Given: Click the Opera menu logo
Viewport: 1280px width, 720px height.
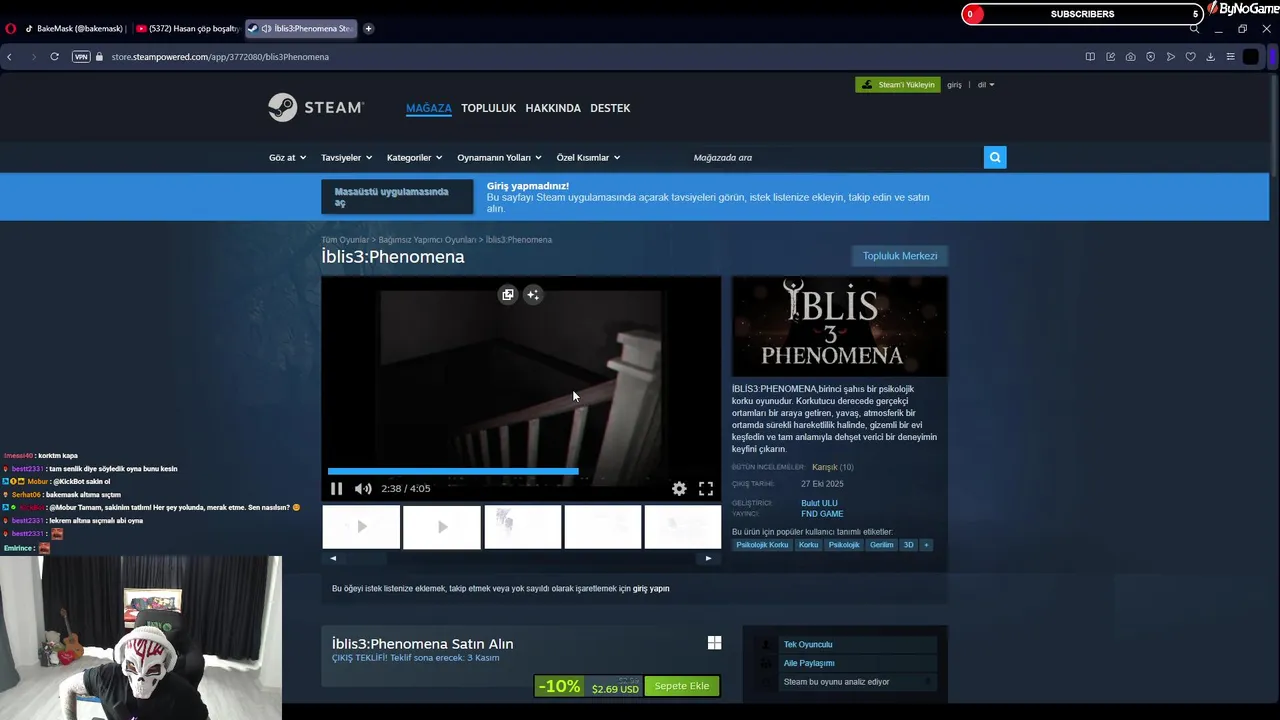Looking at the screenshot, I should [11, 28].
